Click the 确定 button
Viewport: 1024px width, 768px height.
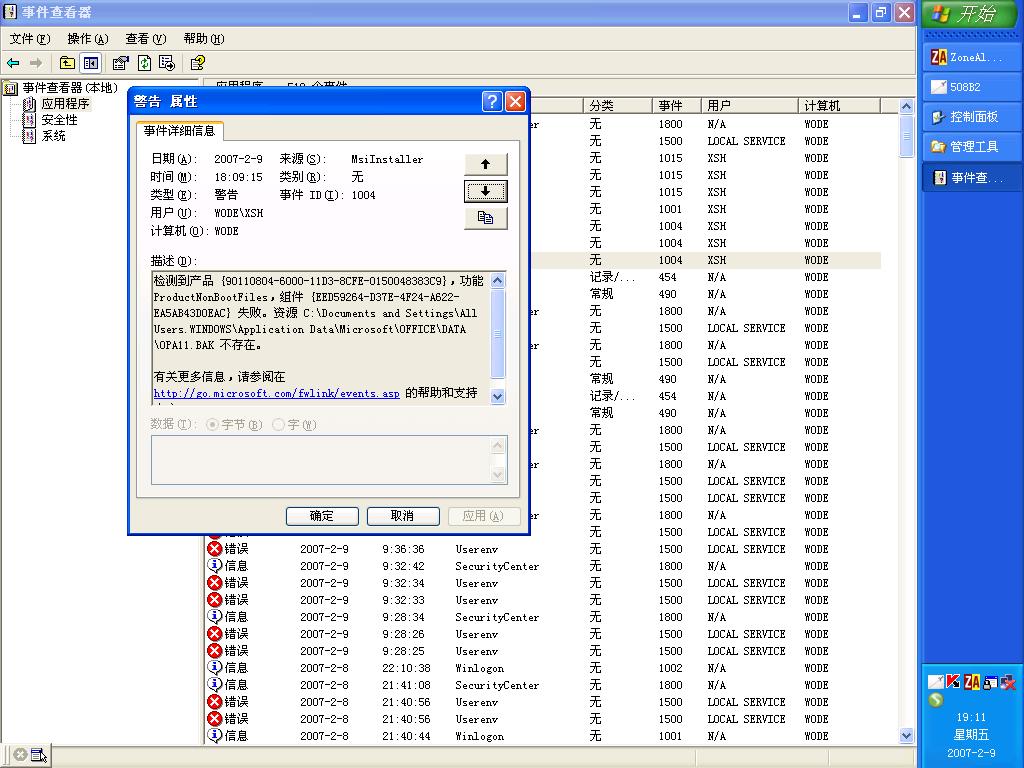pos(322,516)
